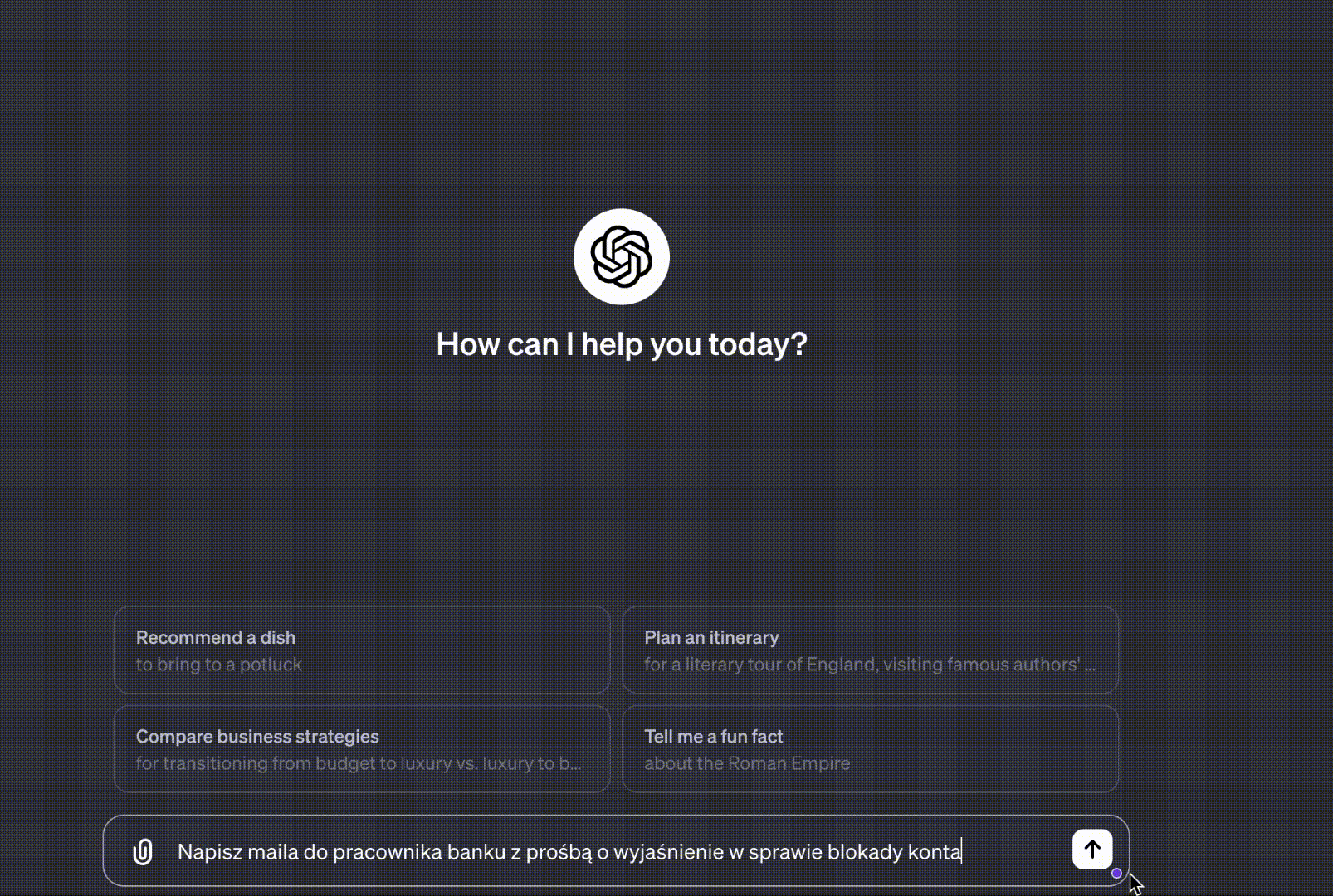Place cursor at end of "blokady konta"
Screen dimensions: 1333x896
coord(961,852)
